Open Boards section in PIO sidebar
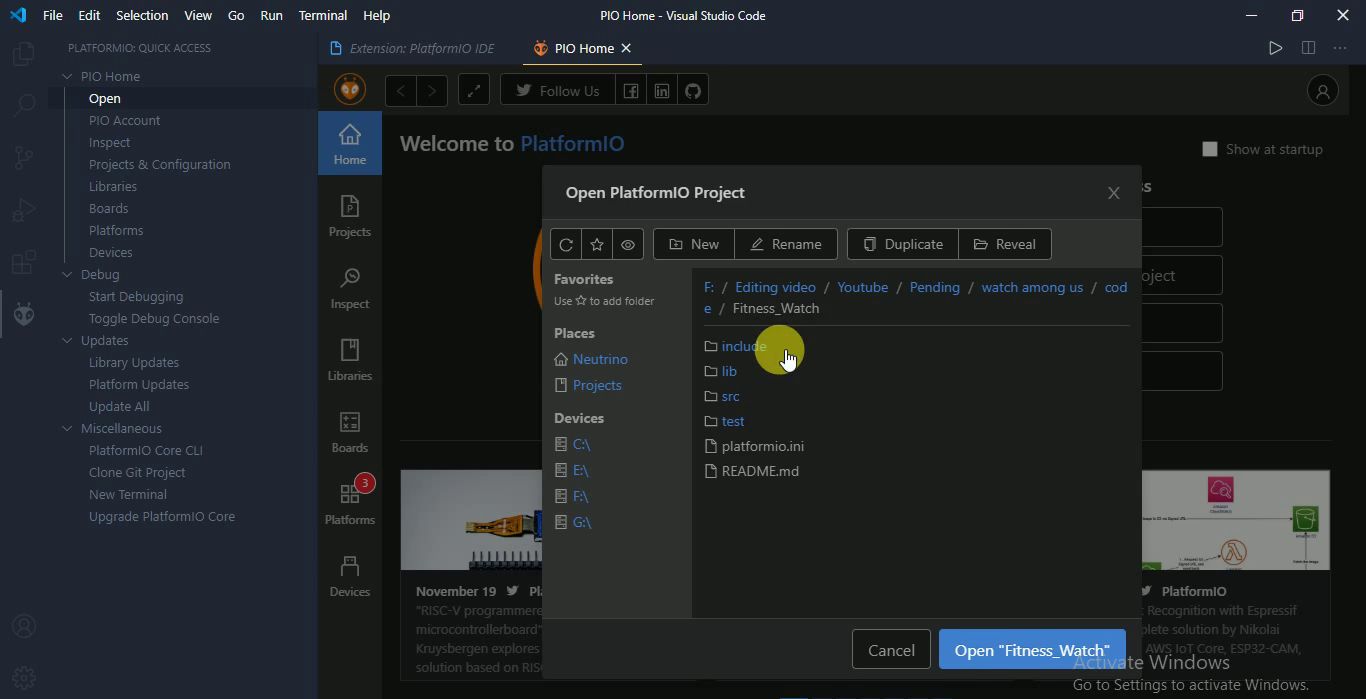 [350, 431]
